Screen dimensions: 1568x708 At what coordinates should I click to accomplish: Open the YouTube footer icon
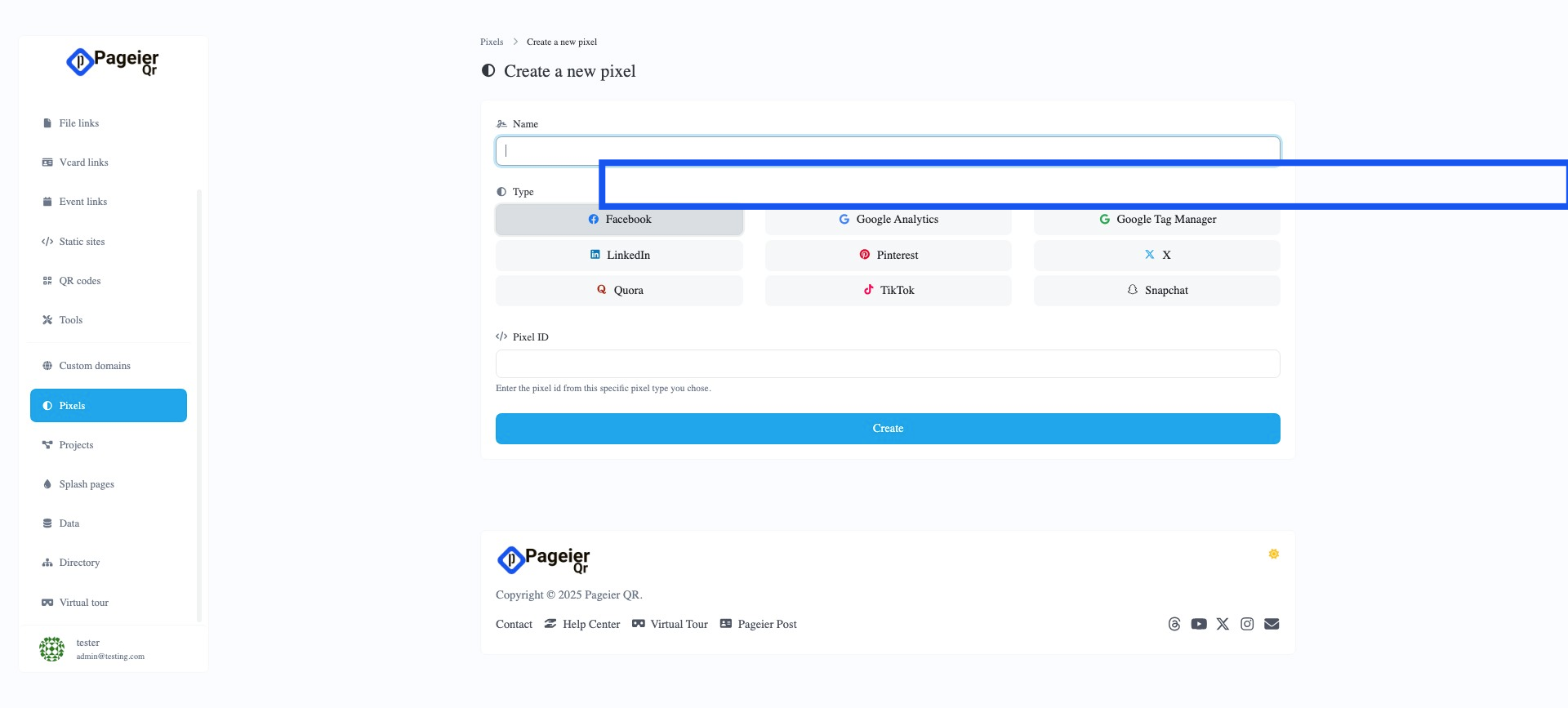[x=1198, y=624]
